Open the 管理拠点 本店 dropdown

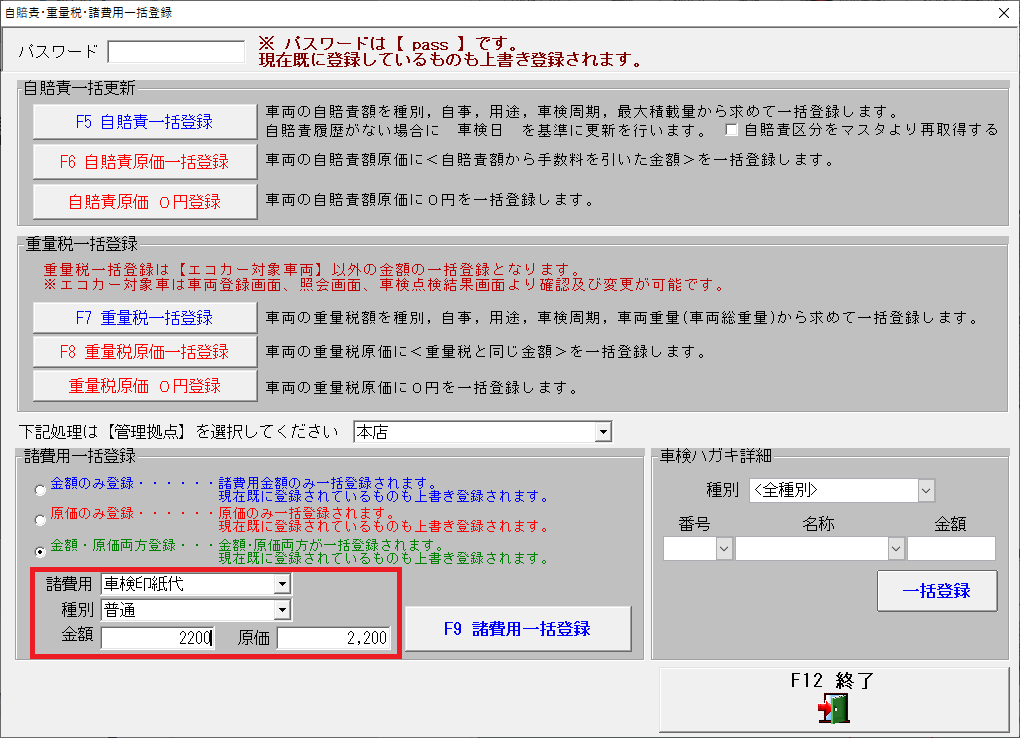click(602, 432)
